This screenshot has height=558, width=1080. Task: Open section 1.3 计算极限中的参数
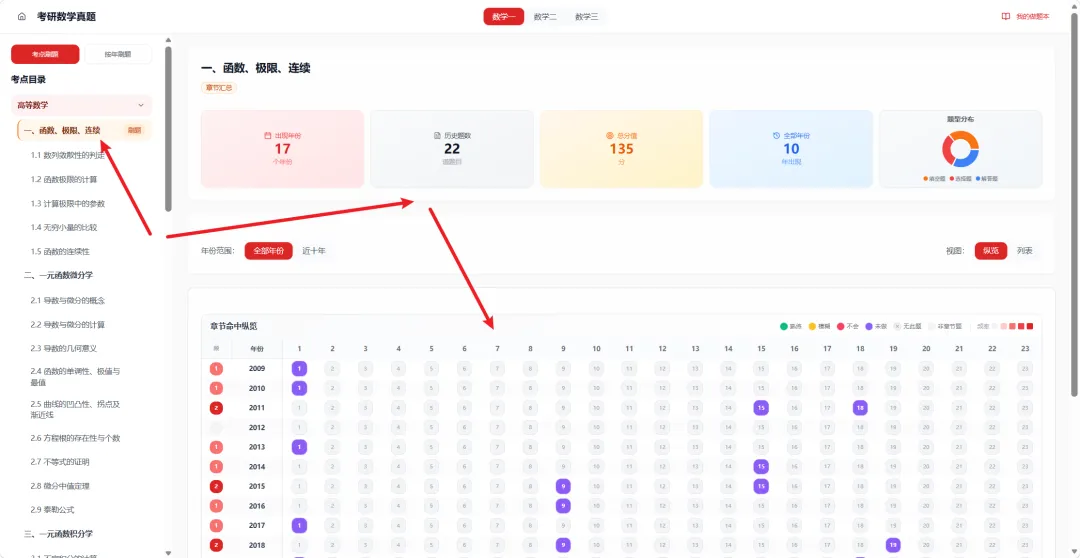click(x=68, y=204)
